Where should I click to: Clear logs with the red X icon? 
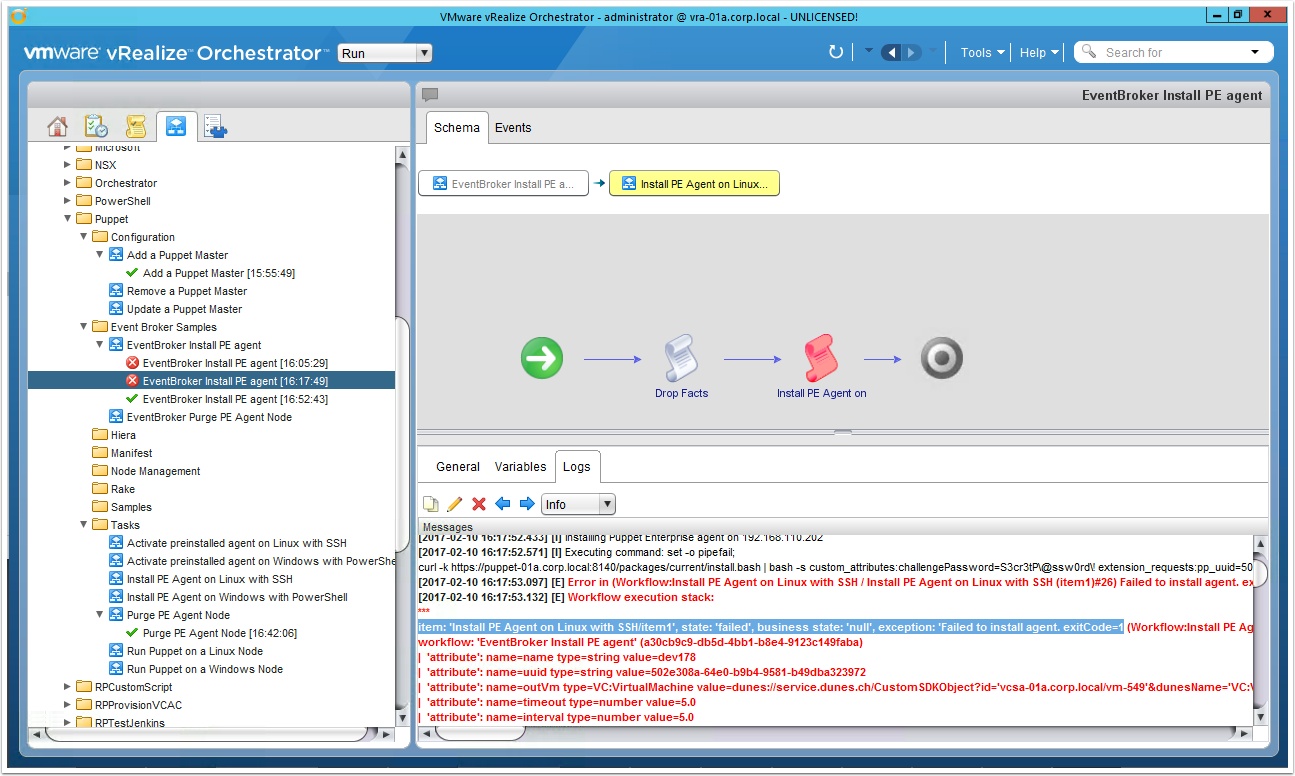tap(479, 504)
